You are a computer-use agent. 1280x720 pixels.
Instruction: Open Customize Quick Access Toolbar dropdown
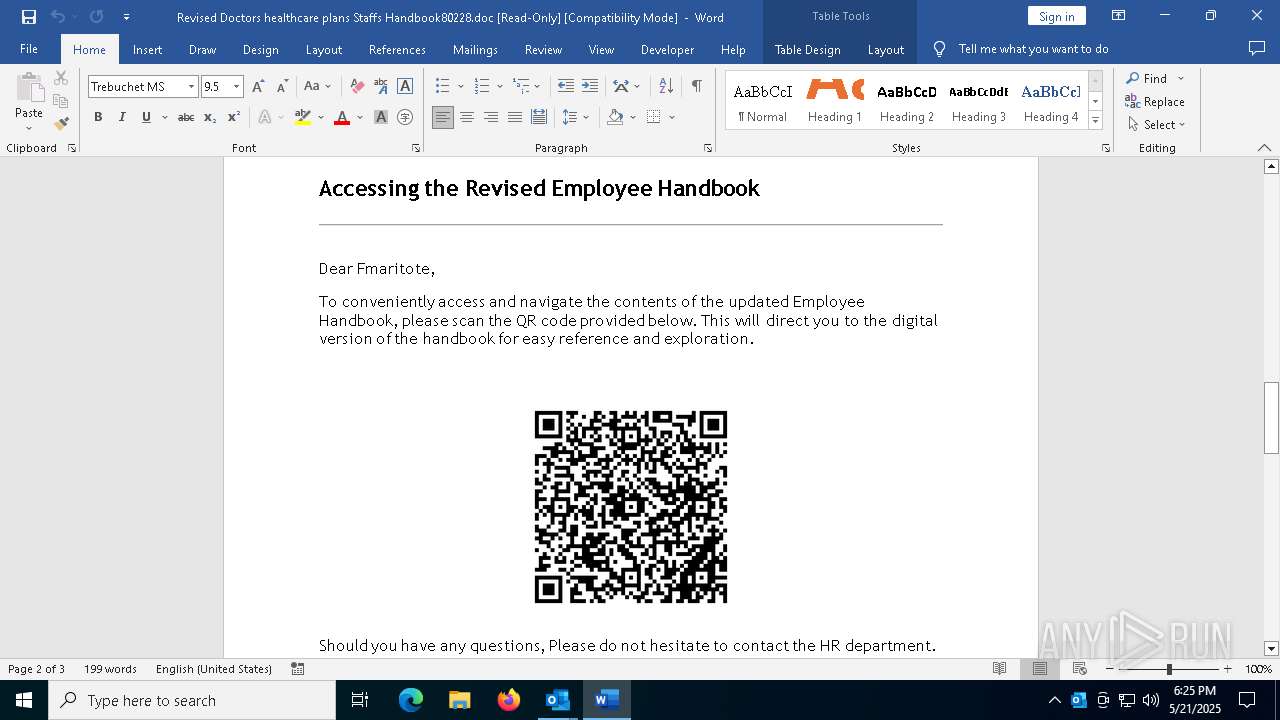126,17
